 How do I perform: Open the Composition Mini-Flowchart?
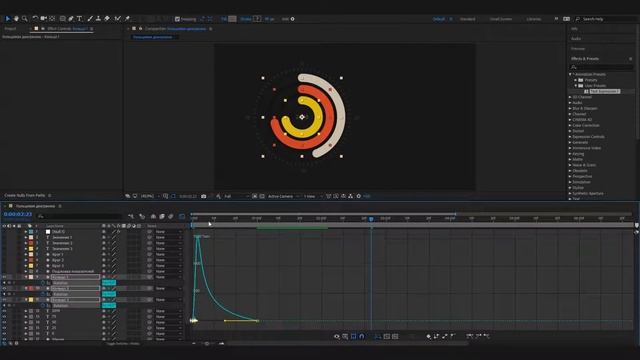131,216
